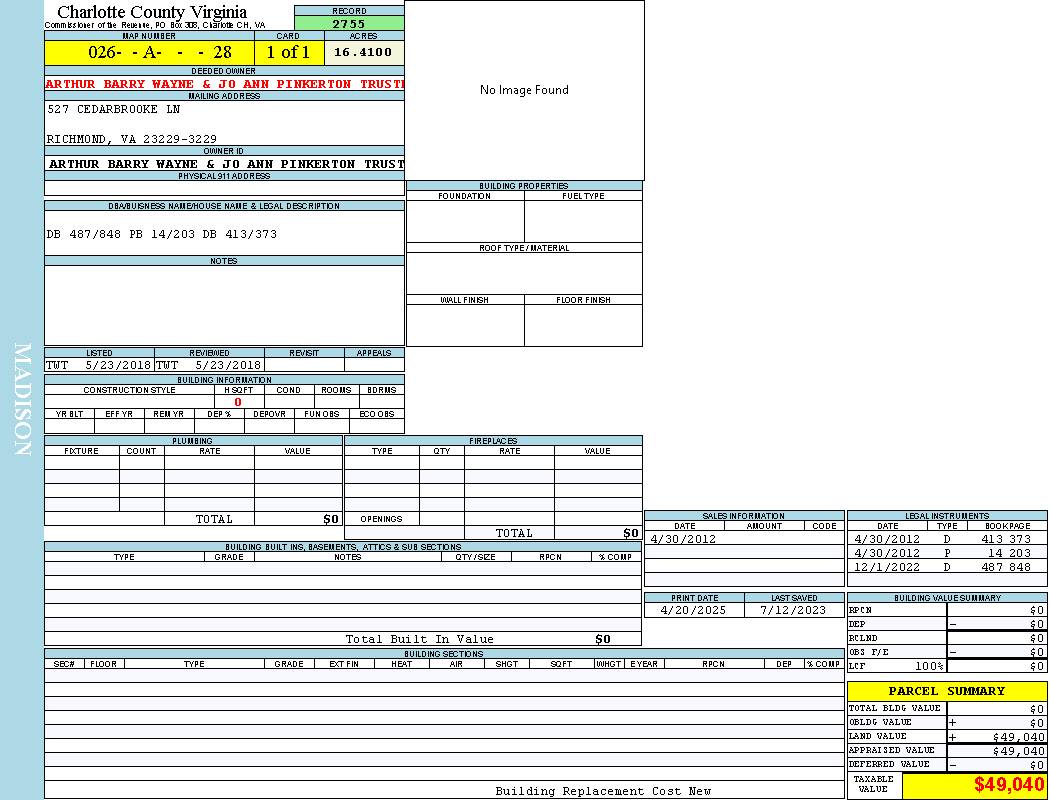
Task: Select the 4/30/2012 sales information date
Action: click(683, 539)
